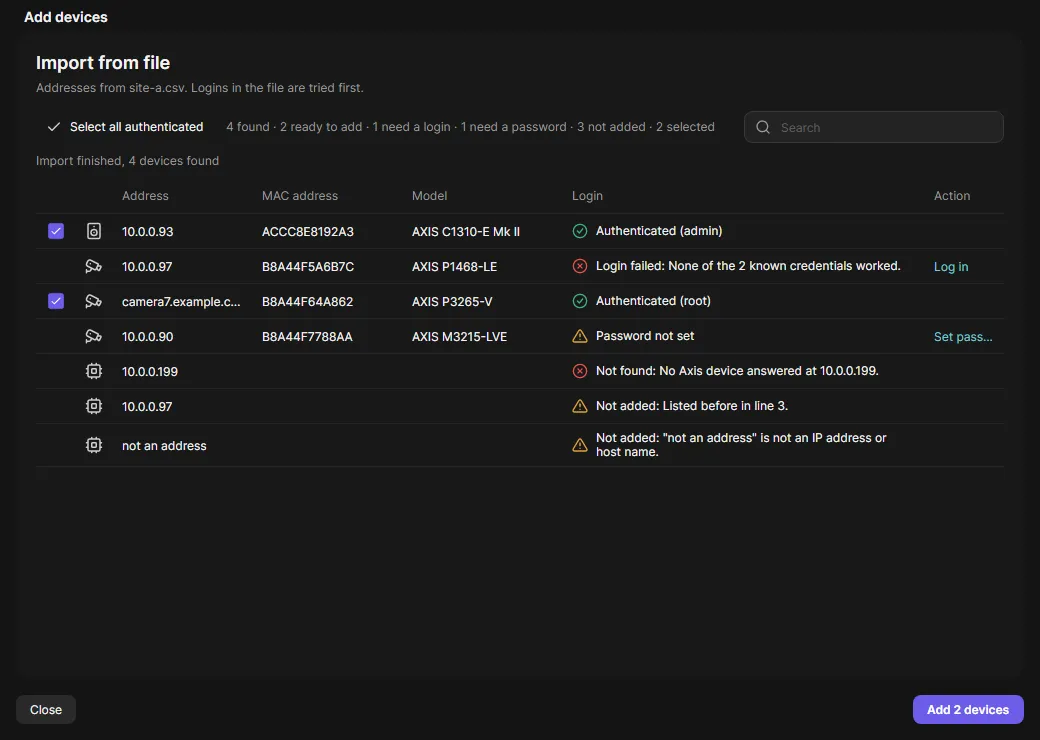Select MAC address B8A44F5A6B7C
1040x740 pixels.
[308, 267]
